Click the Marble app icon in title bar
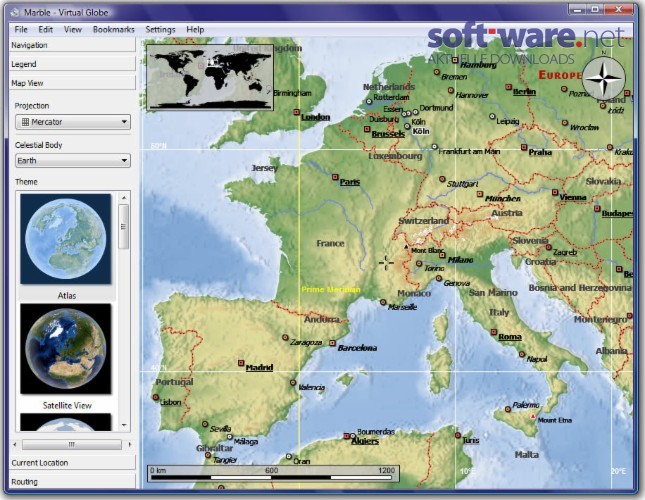 point(15,12)
